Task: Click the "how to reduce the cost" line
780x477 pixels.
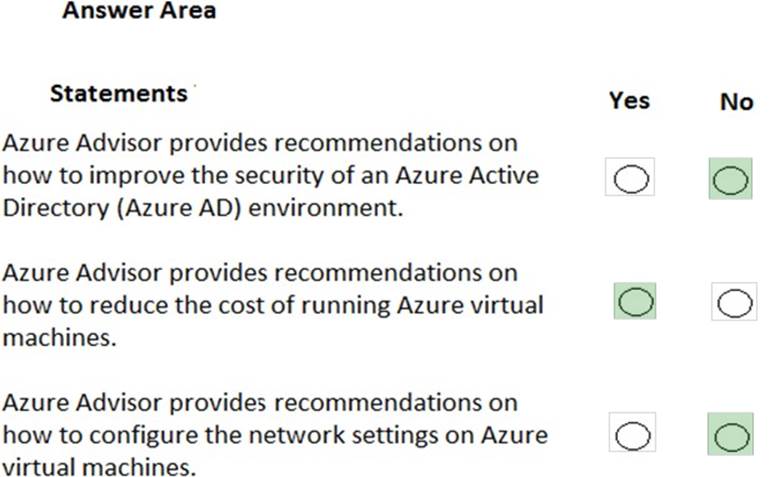Action: (272, 305)
